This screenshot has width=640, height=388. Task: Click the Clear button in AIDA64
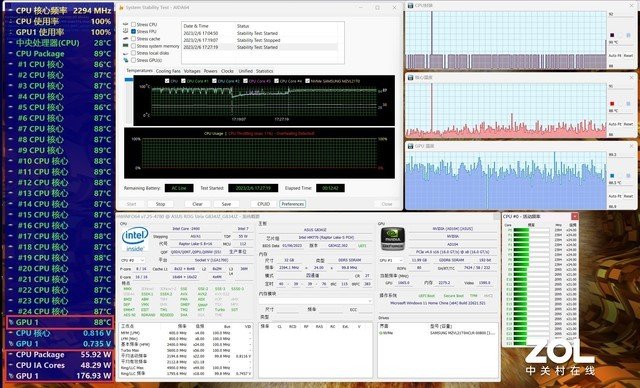tap(198, 204)
